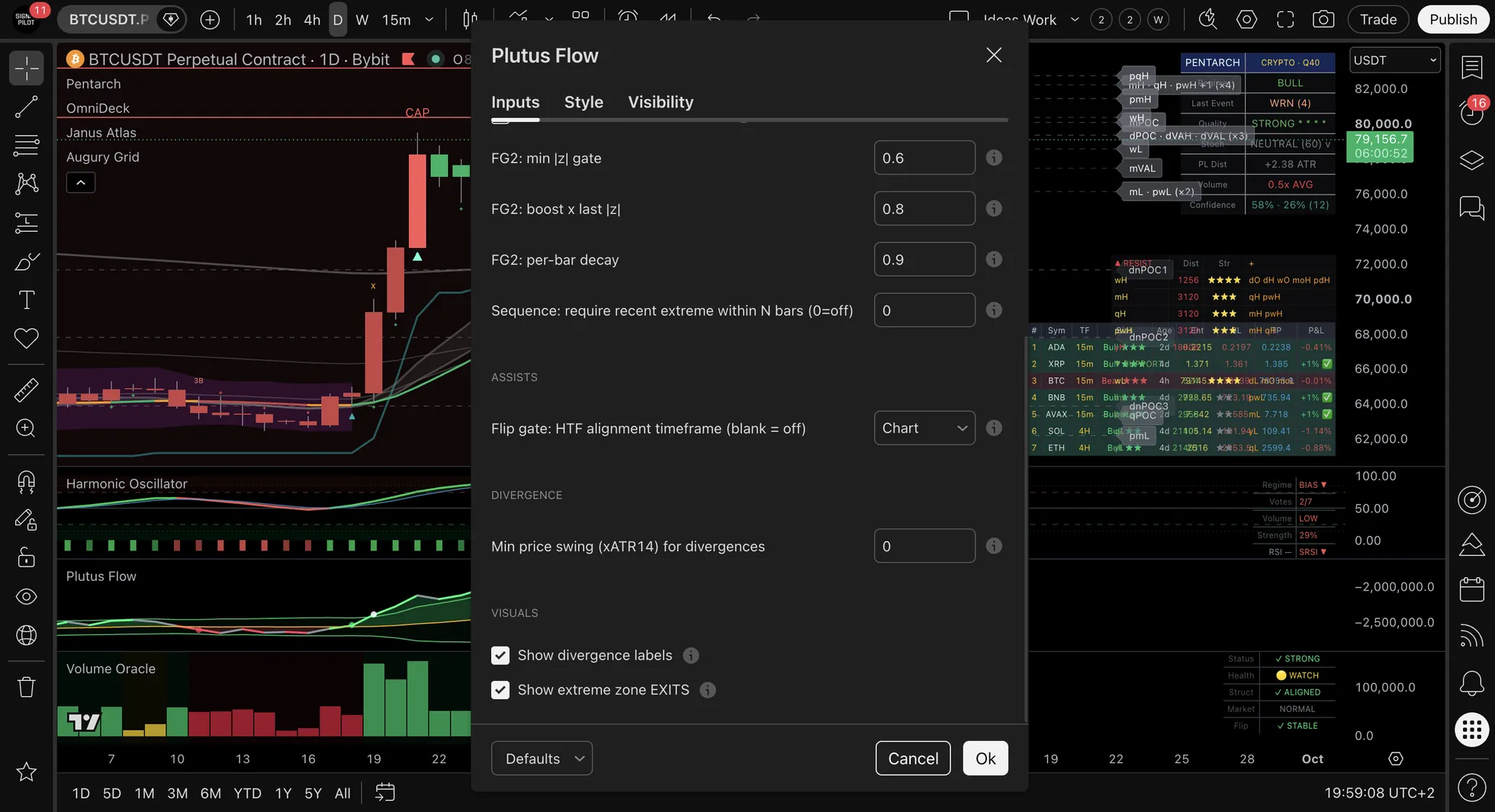Select the Inputs tab

516,102
